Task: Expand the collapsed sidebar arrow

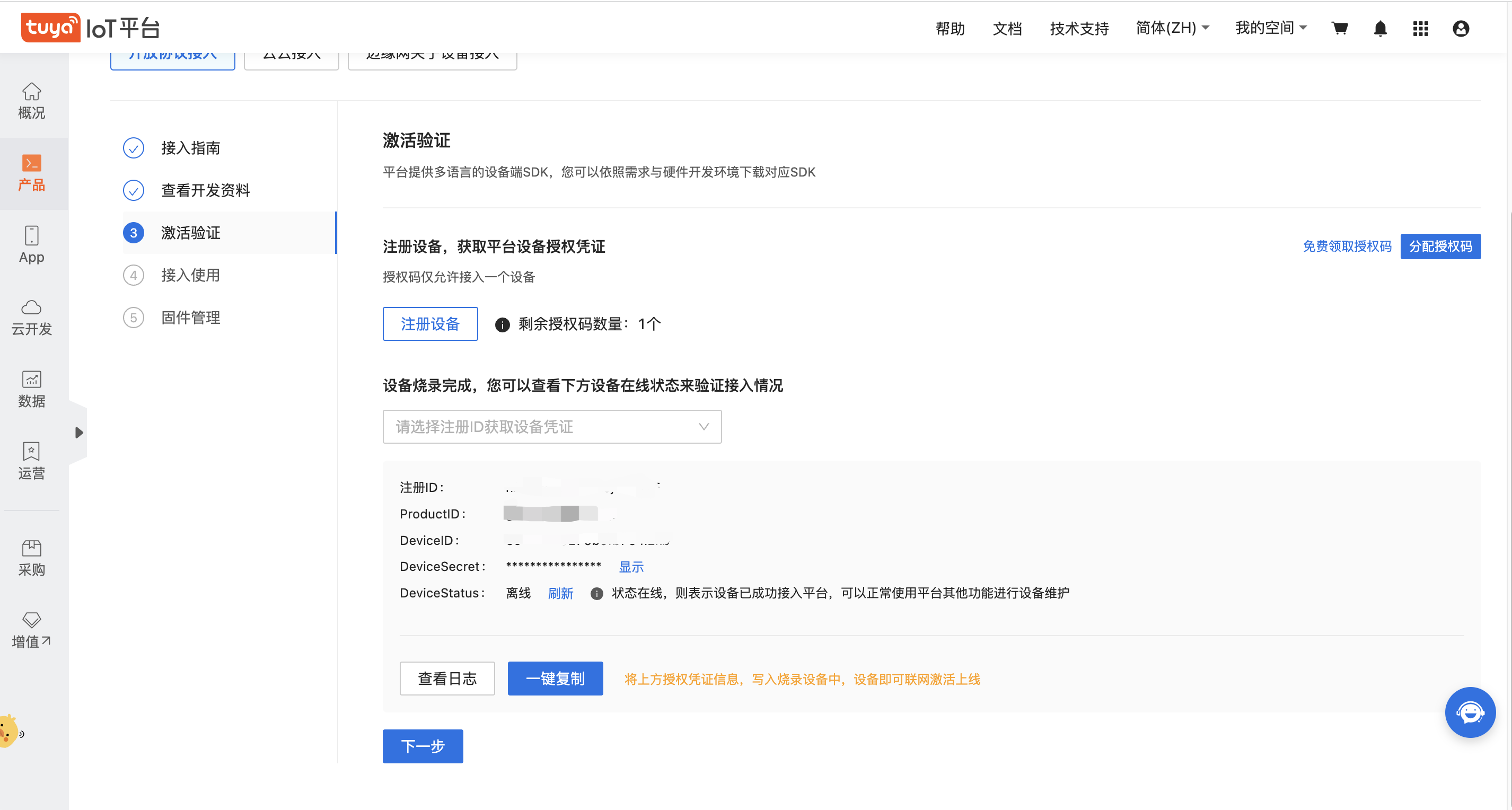Action: click(78, 433)
